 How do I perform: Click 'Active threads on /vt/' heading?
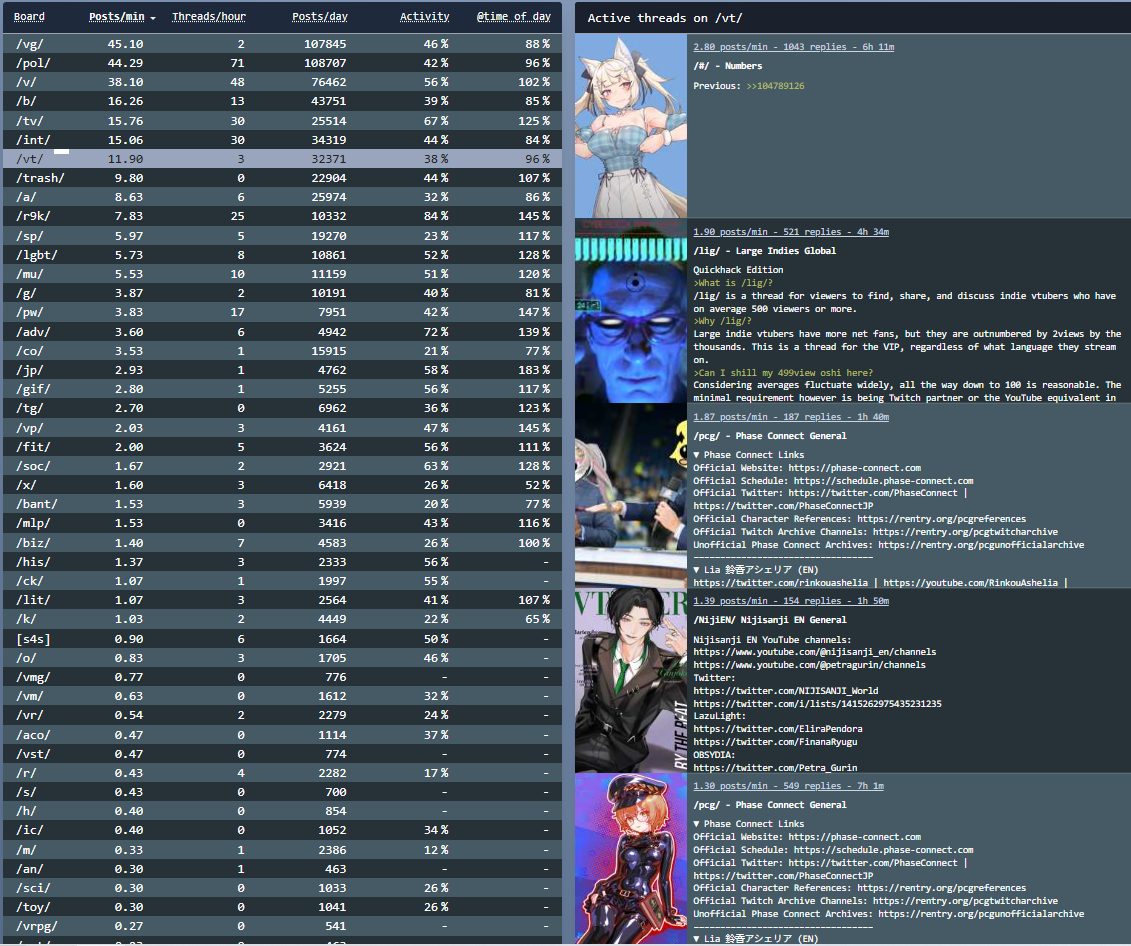[664, 18]
